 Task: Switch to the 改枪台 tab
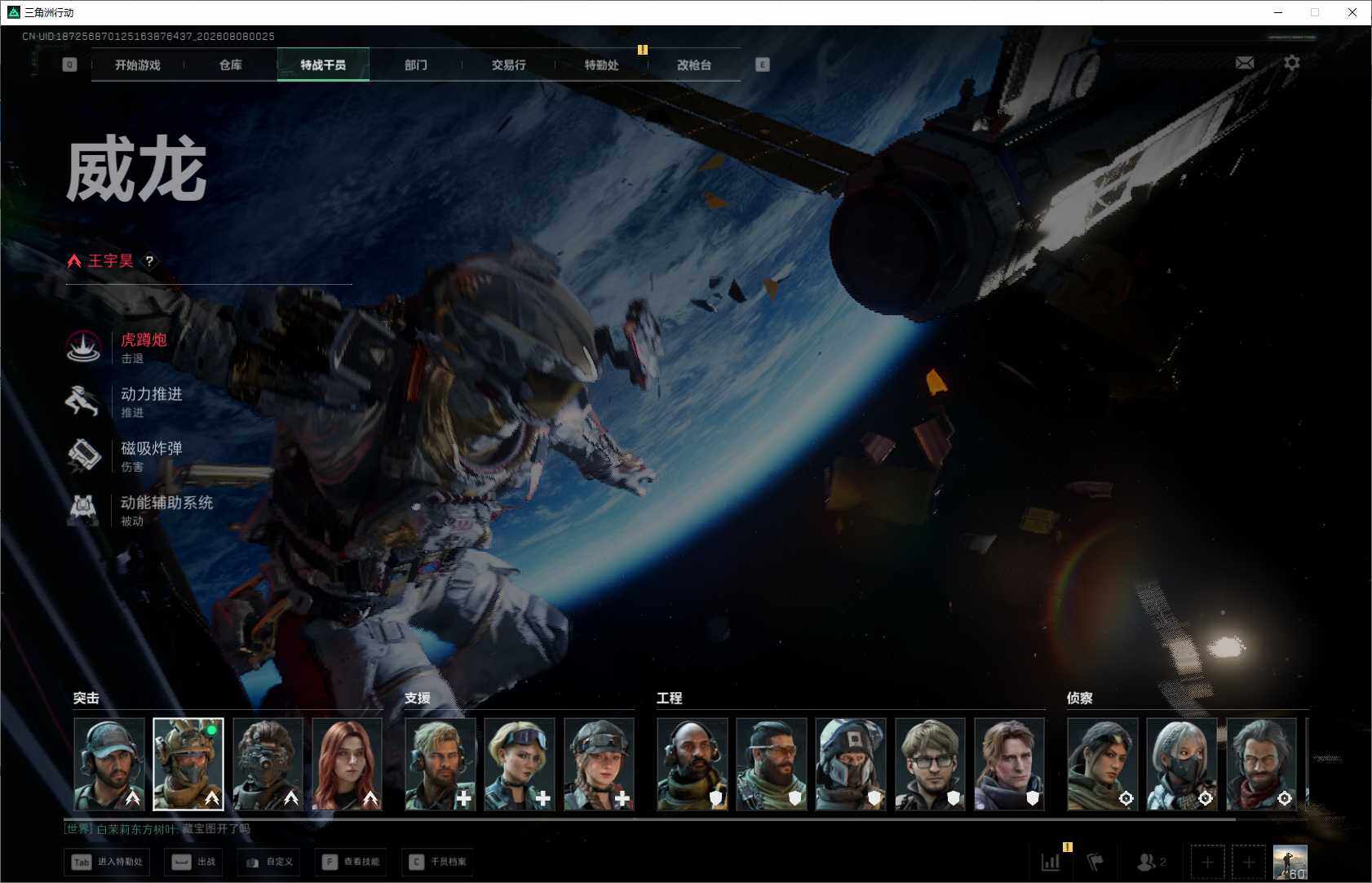pyautogui.click(x=694, y=64)
